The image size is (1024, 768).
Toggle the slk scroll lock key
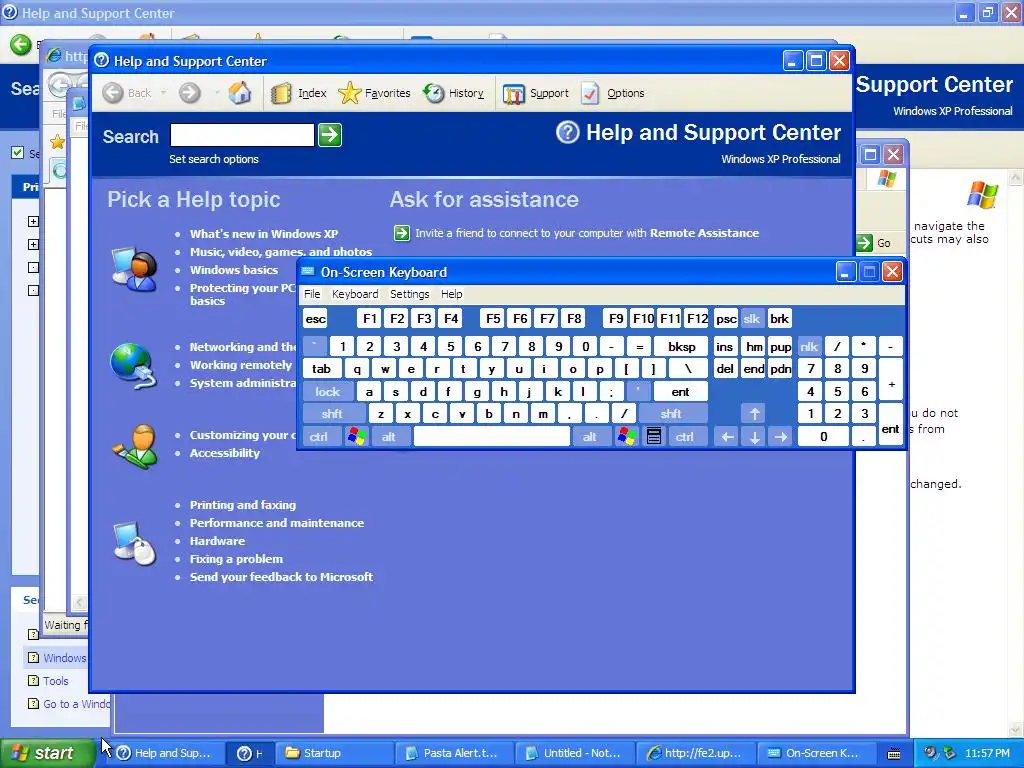752,319
